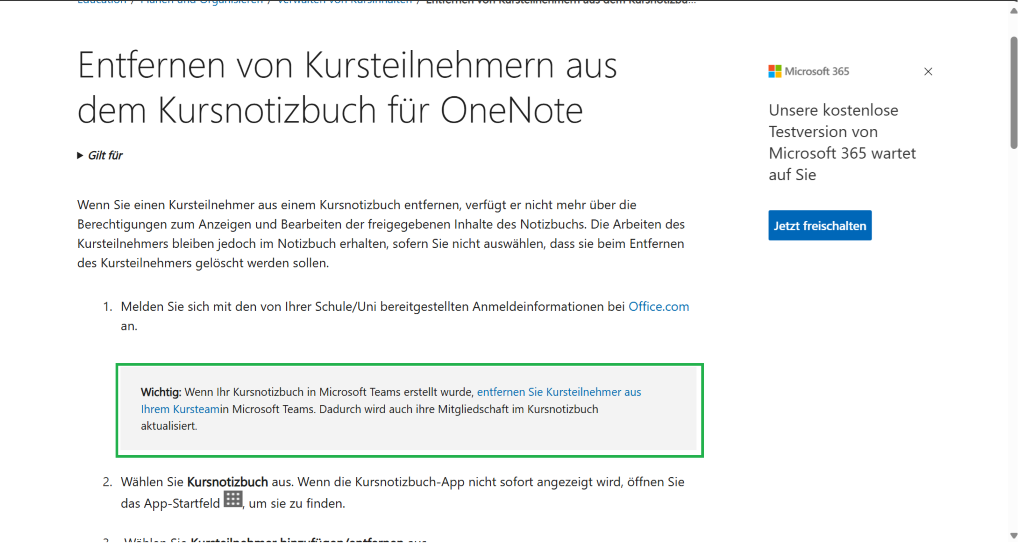Click the heading "Entfernen von Kursteilnehmern aus"
The image size is (1024, 546).
347,65
